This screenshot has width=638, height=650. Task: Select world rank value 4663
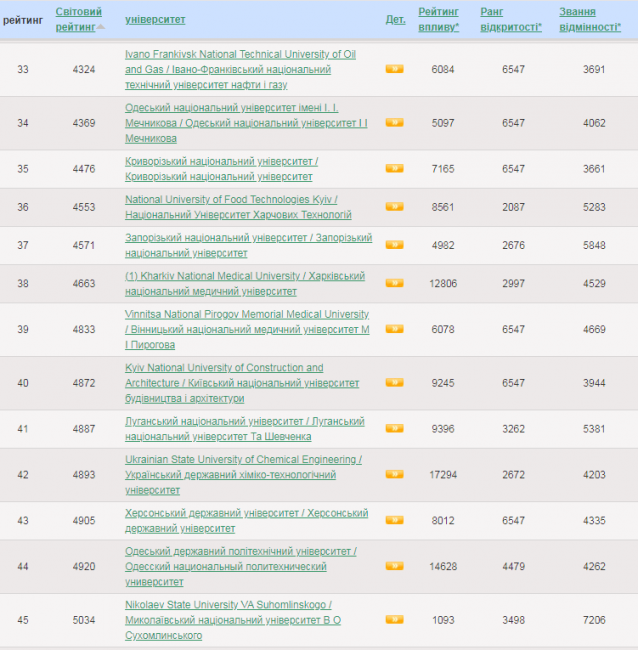(x=84, y=284)
